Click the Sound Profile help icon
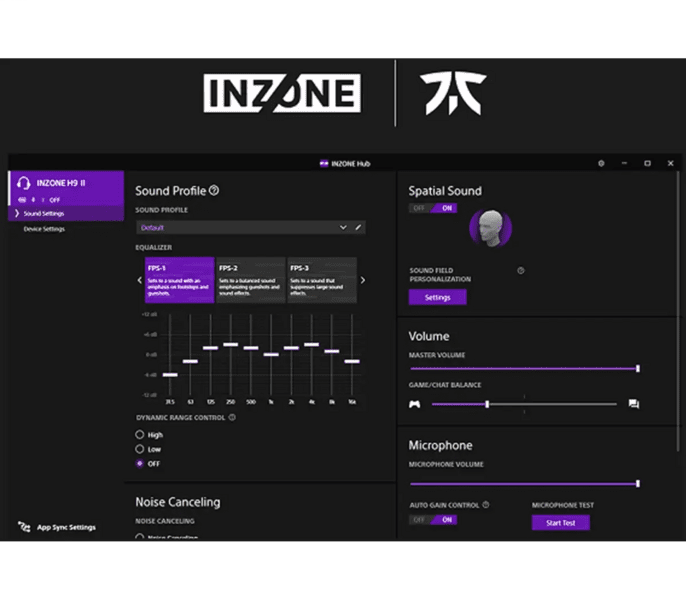686x600 pixels. coord(214,191)
